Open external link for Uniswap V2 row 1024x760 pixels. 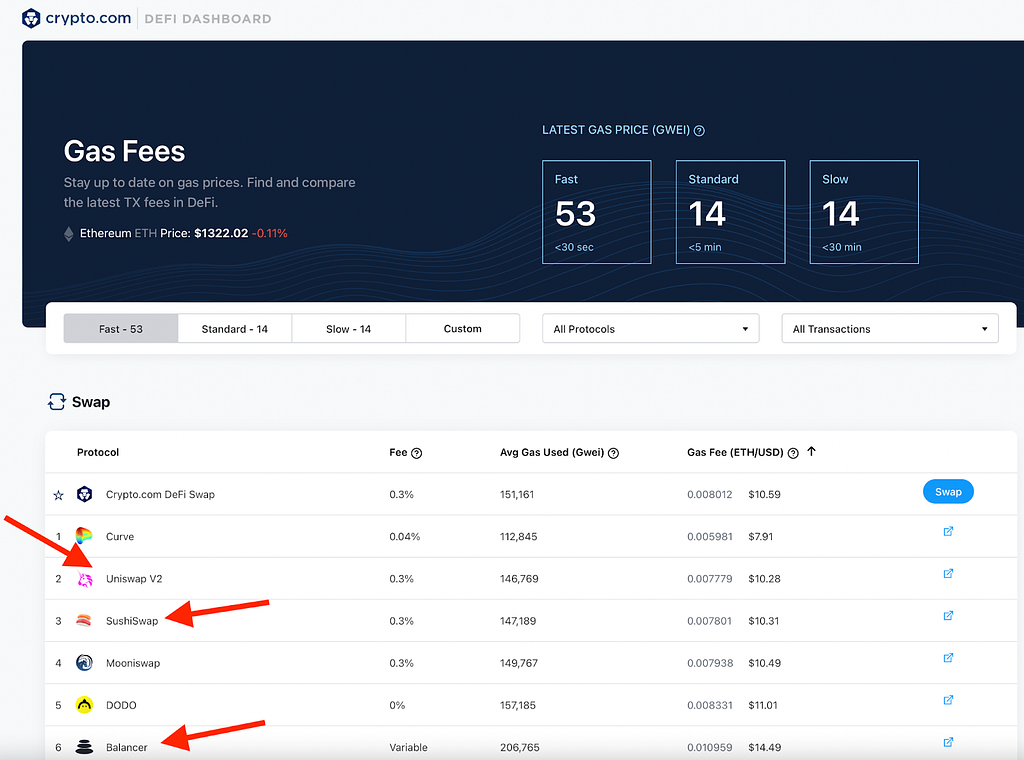coord(948,573)
